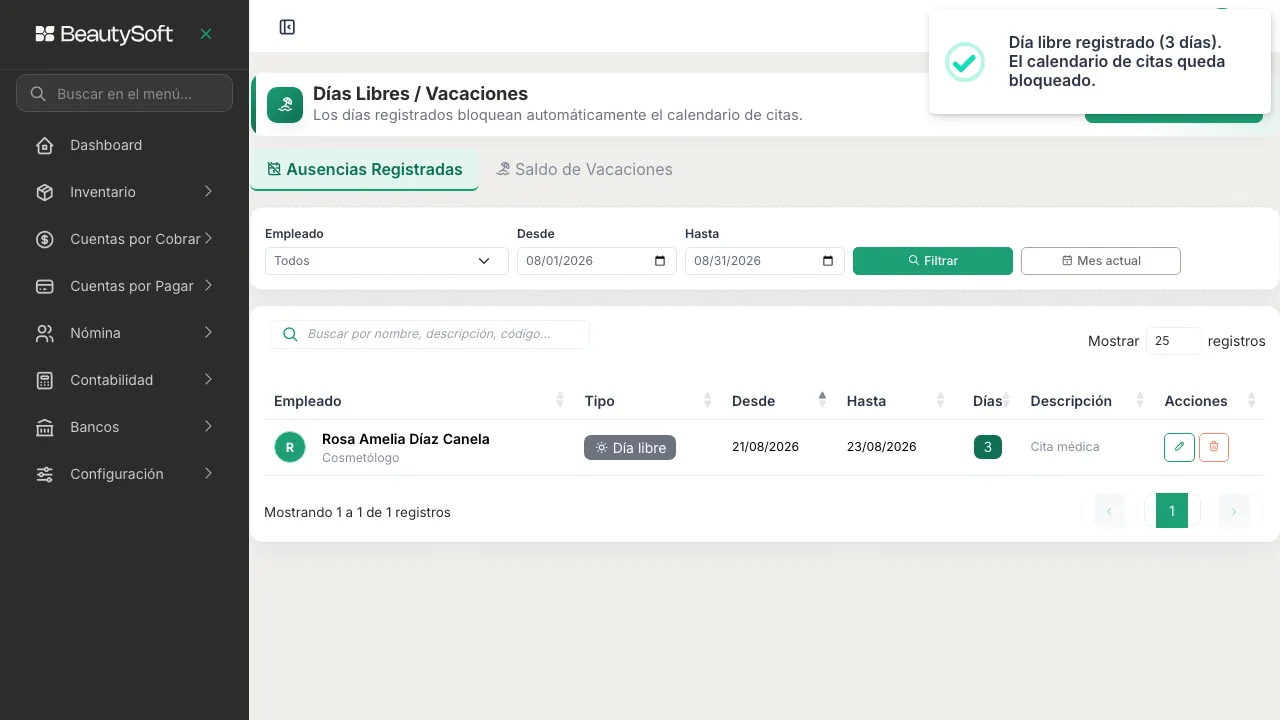The width and height of the screenshot is (1280, 720).
Task: Focus the table search by nombre field
Action: pos(430,334)
